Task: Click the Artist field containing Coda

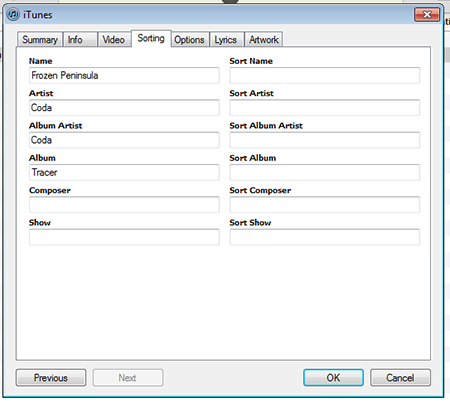Action: (124, 108)
